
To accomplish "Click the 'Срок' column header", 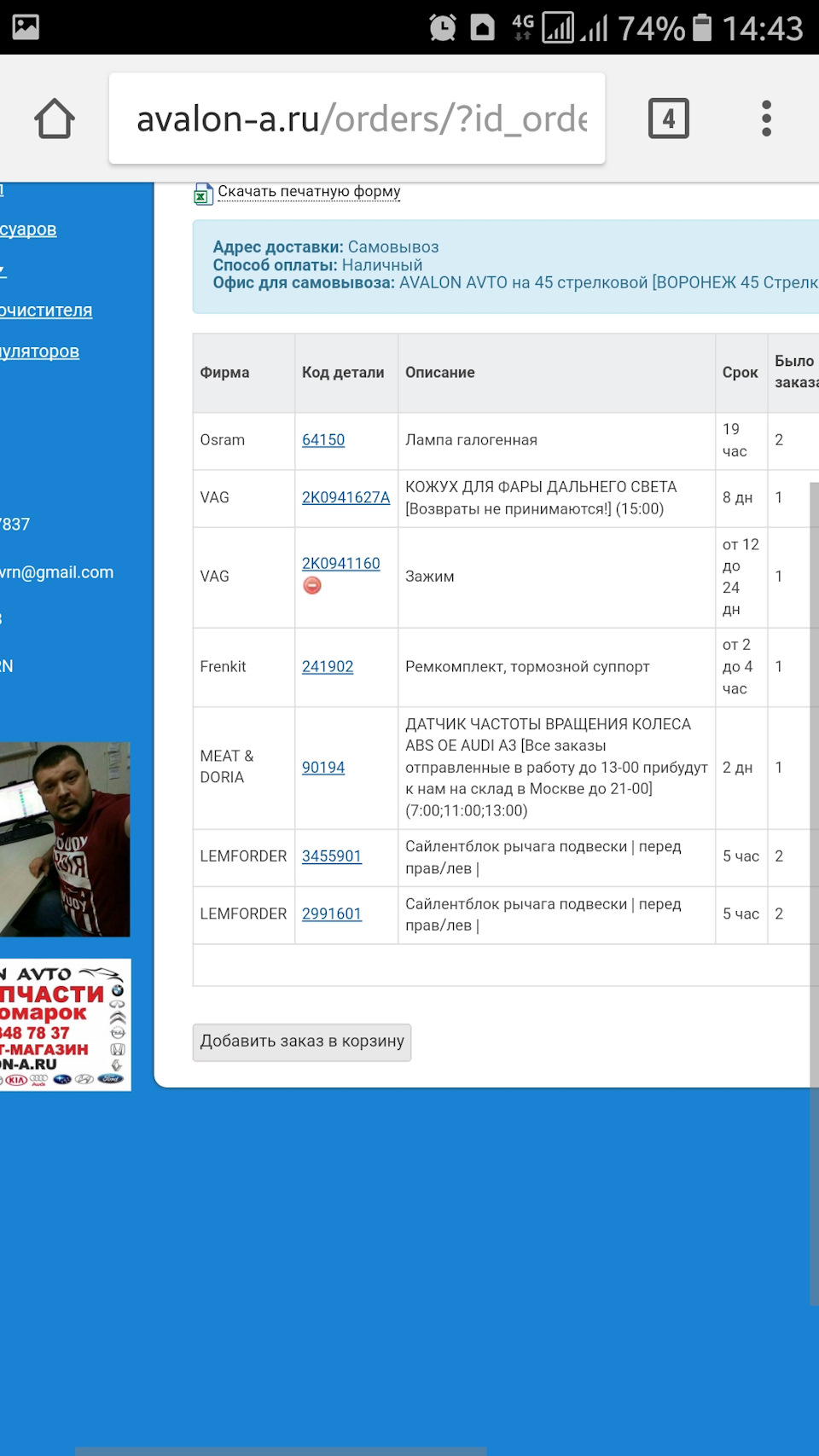I will tap(741, 373).
